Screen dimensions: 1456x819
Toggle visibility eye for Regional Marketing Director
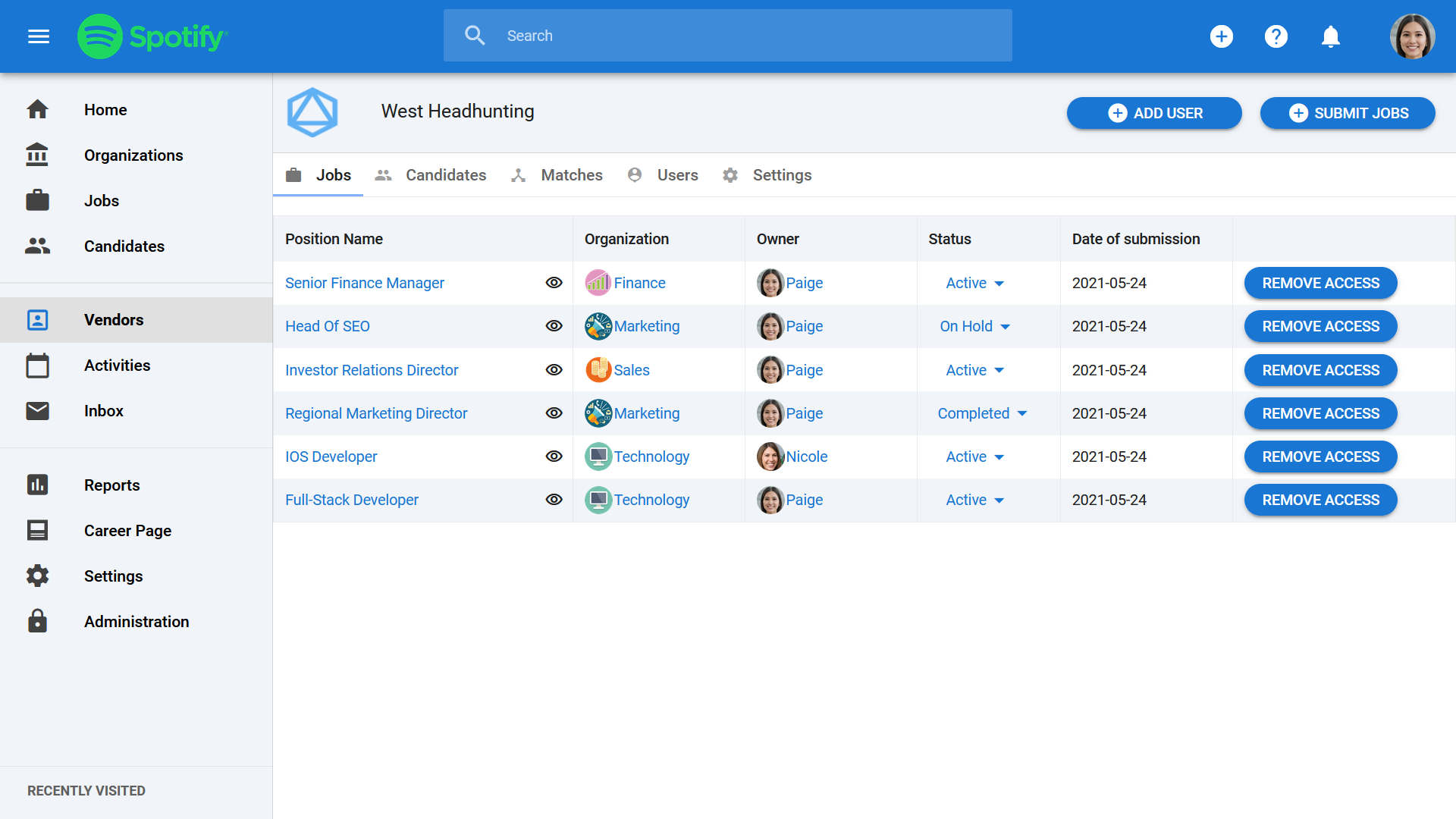(x=554, y=413)
